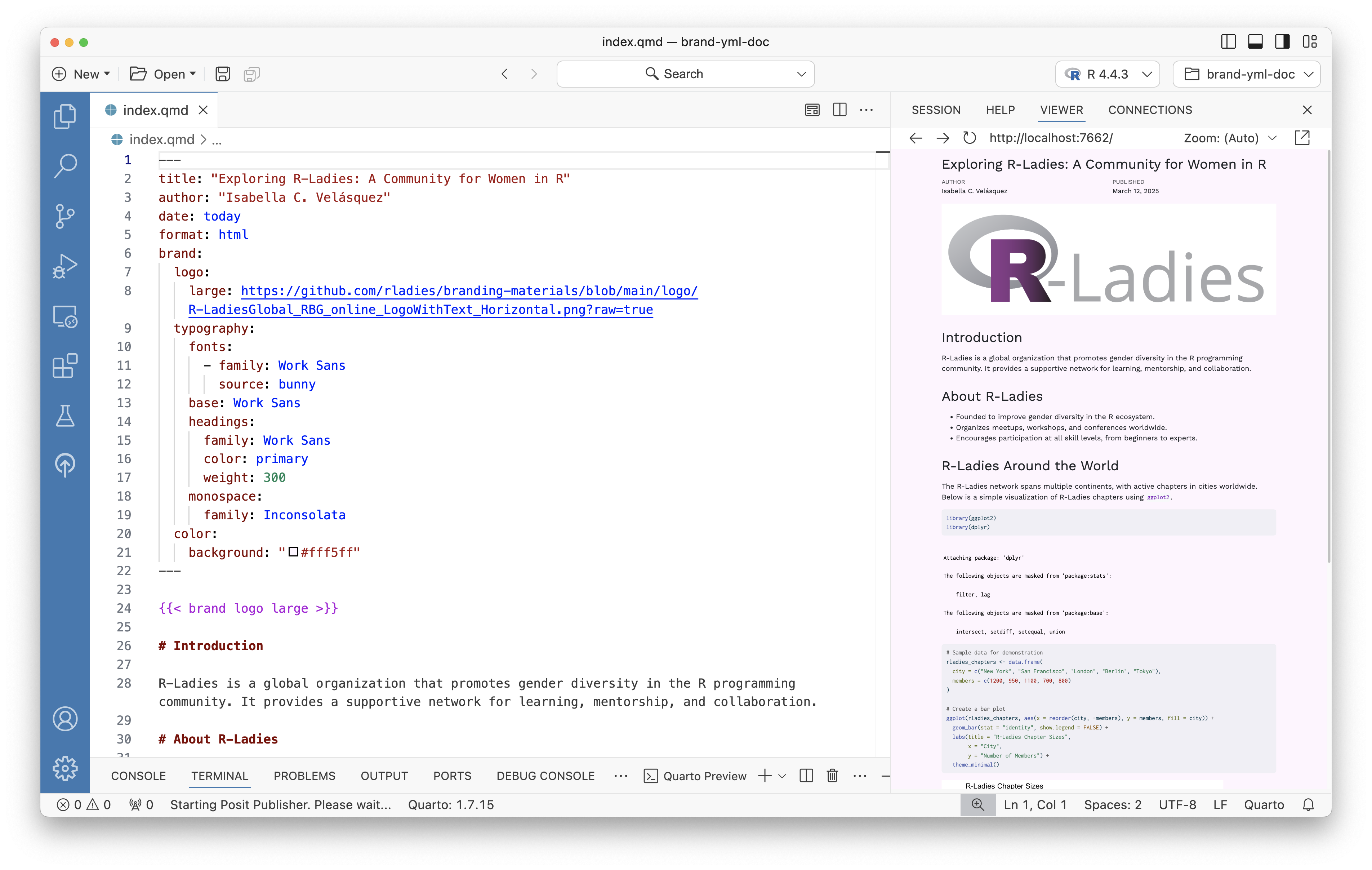Click the R-Ladies logo GitHub URL link
Screen dimensions: 1372x870
click(469, 291)
